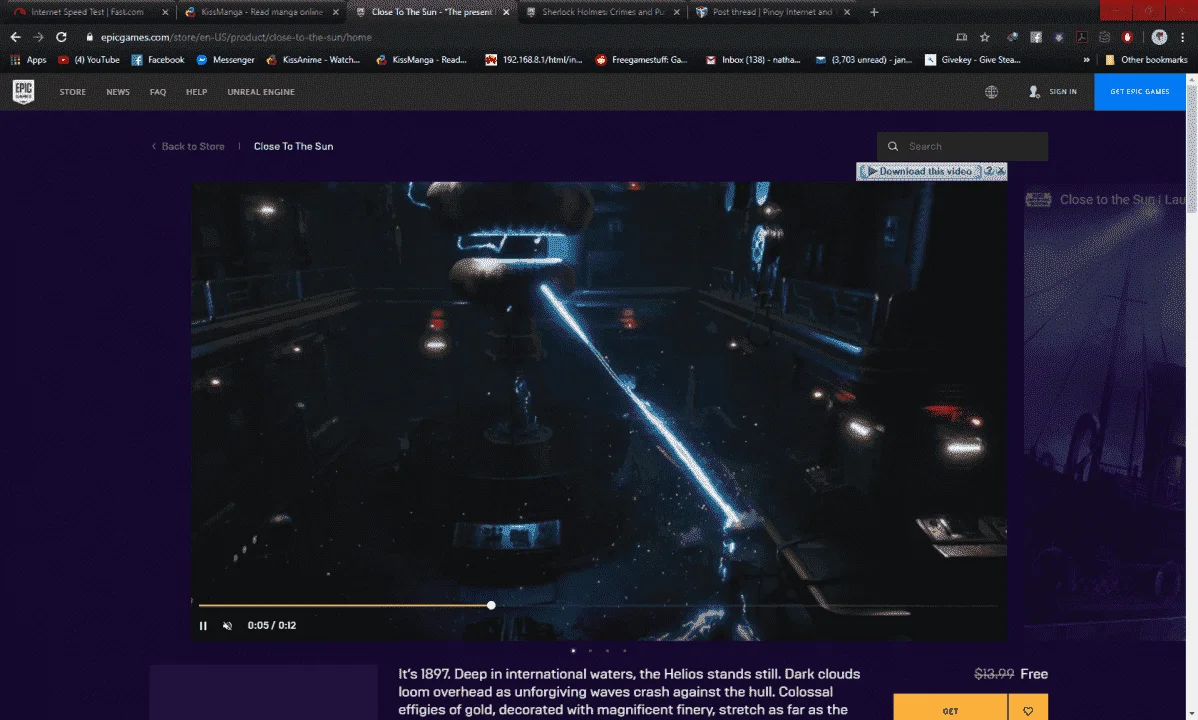Open the Facebook-style extension icon in toolbar

[x=1035, y=37]
